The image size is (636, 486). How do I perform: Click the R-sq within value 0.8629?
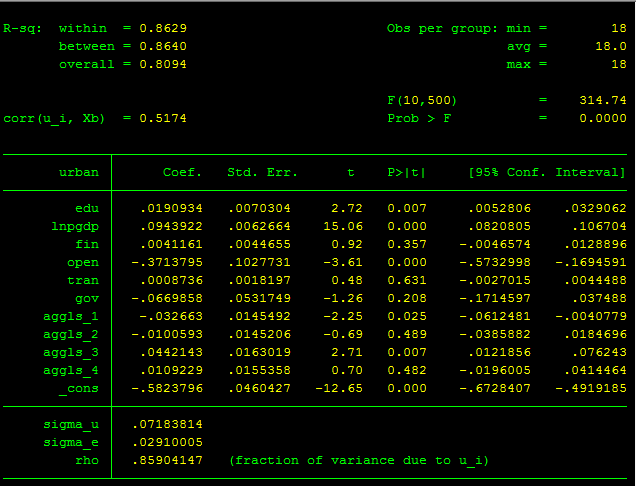point(163,28)
